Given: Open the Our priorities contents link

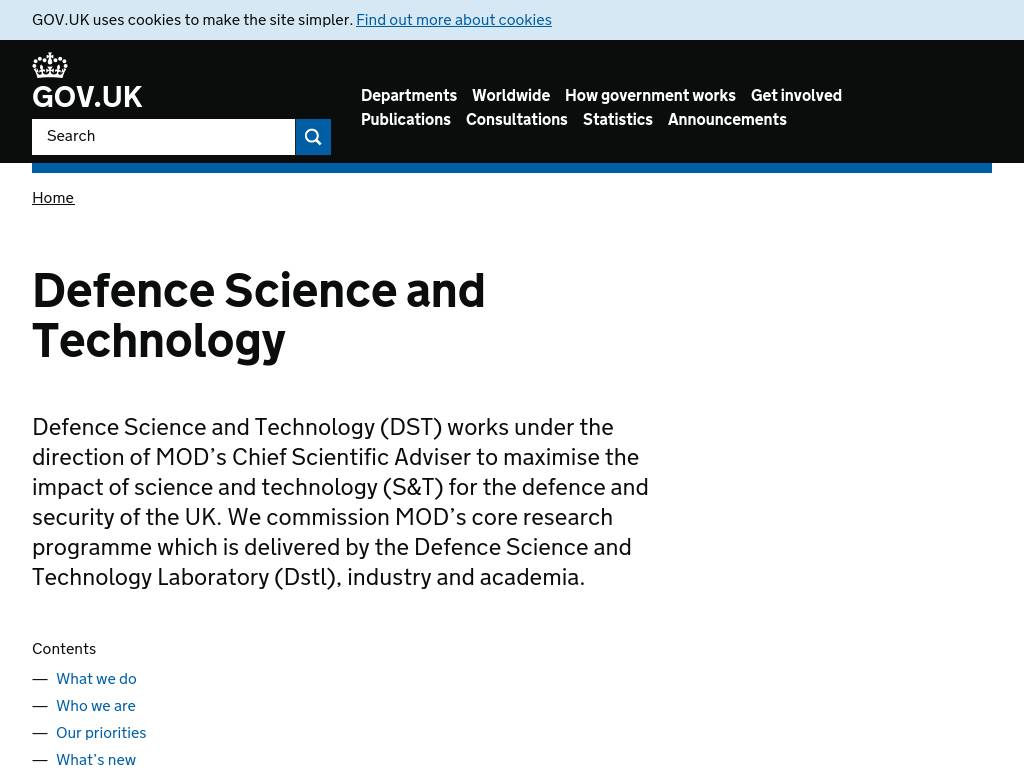Looking at the screenshot, I should (x=101, y=733).
